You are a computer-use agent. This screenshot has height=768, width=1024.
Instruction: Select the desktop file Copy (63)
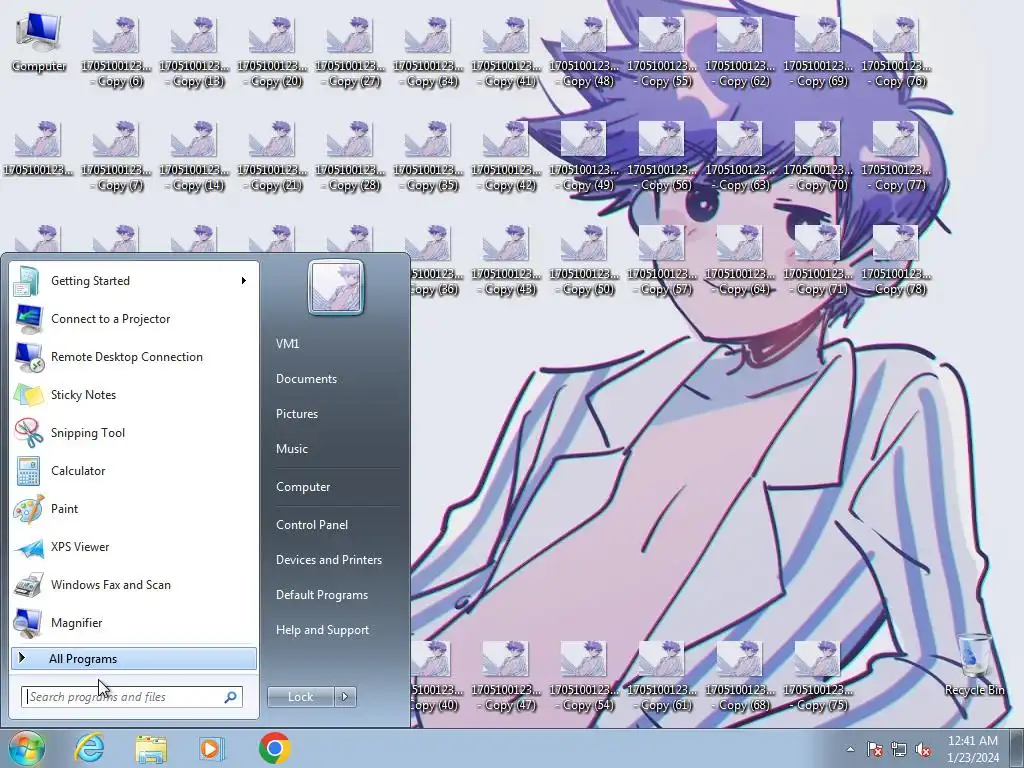coord(740,156)
